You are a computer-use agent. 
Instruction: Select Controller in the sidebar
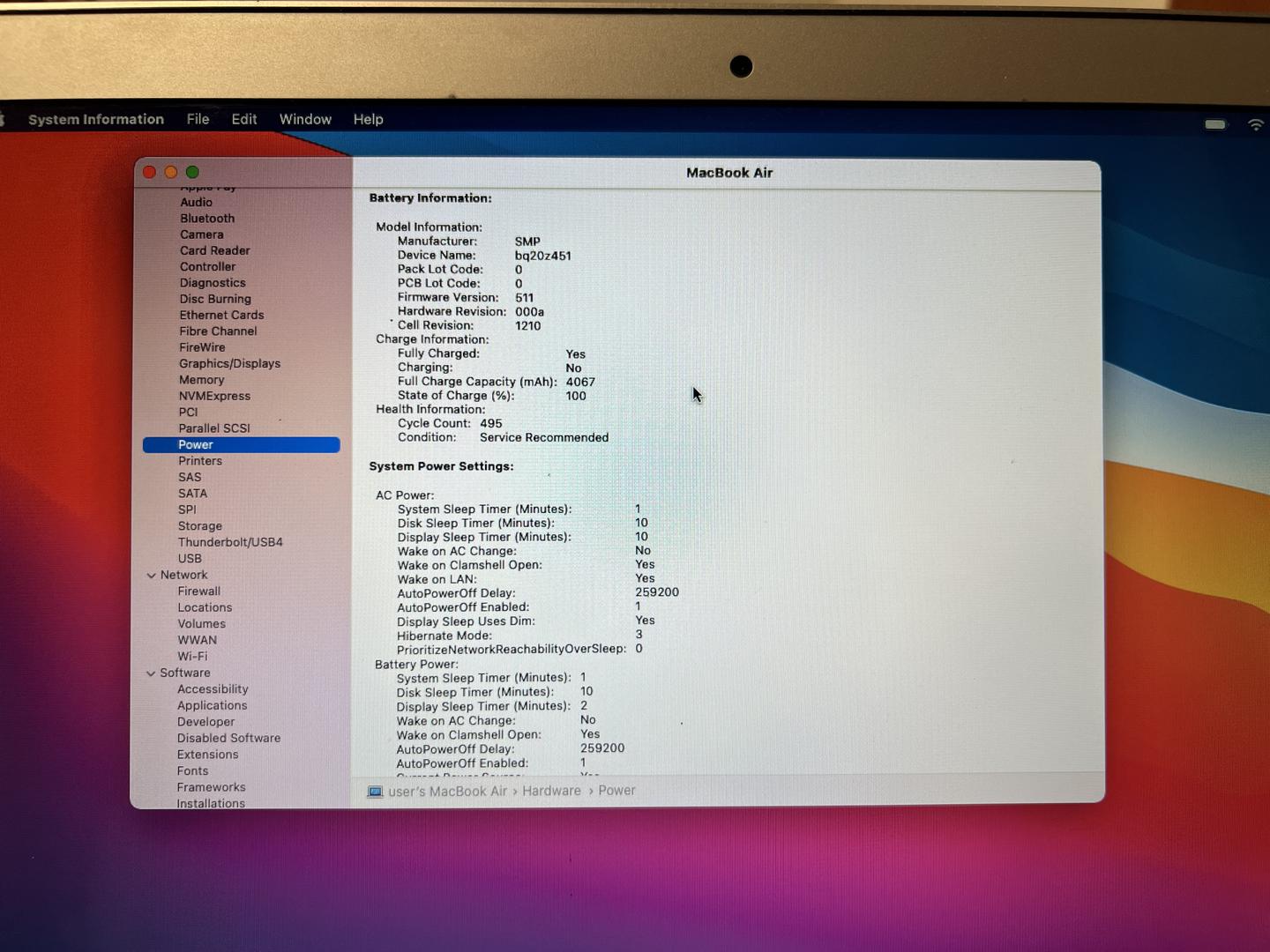[208, 267]
